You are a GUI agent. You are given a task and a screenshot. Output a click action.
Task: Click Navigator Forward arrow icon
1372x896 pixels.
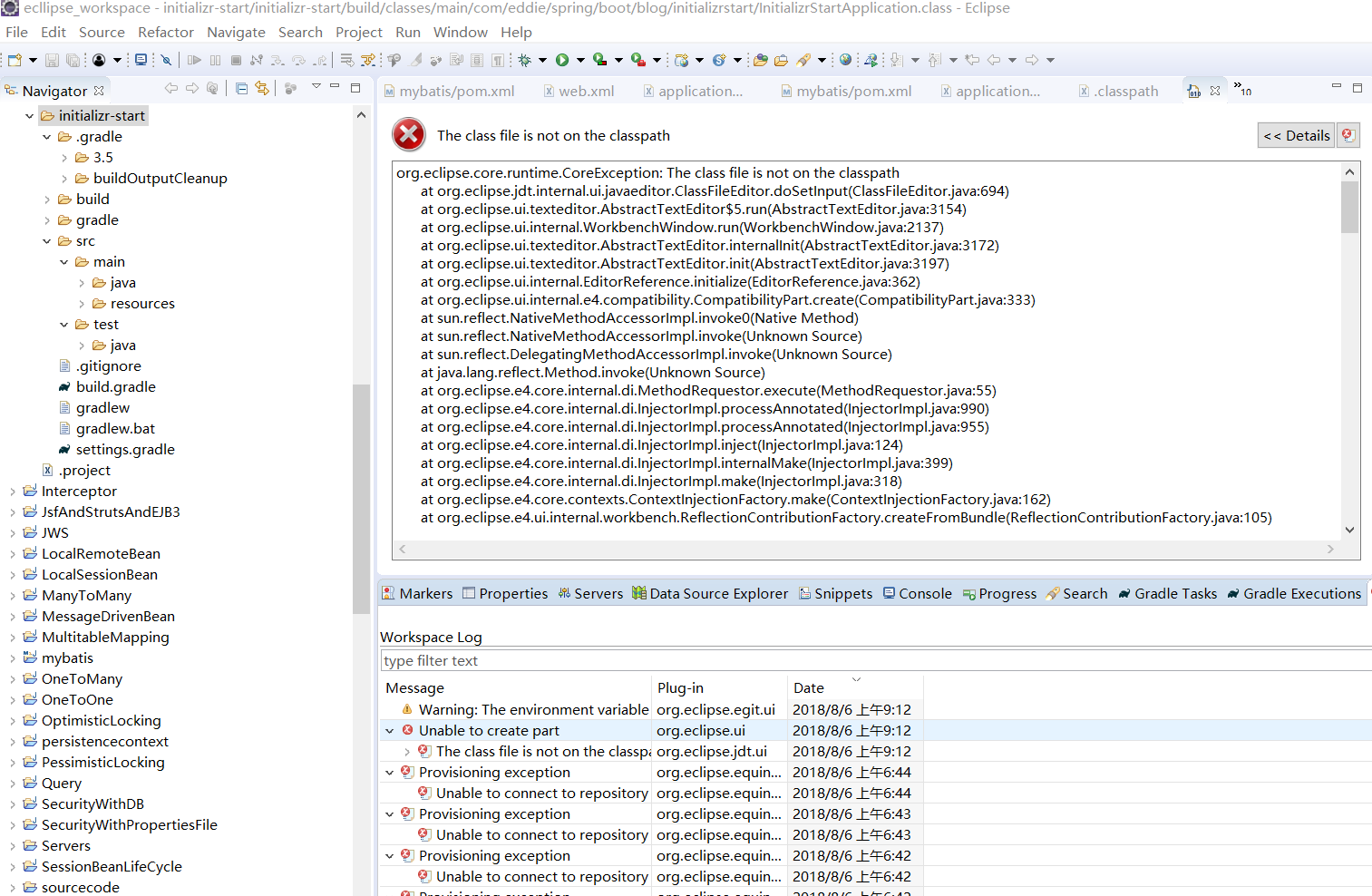coord(191,88)
